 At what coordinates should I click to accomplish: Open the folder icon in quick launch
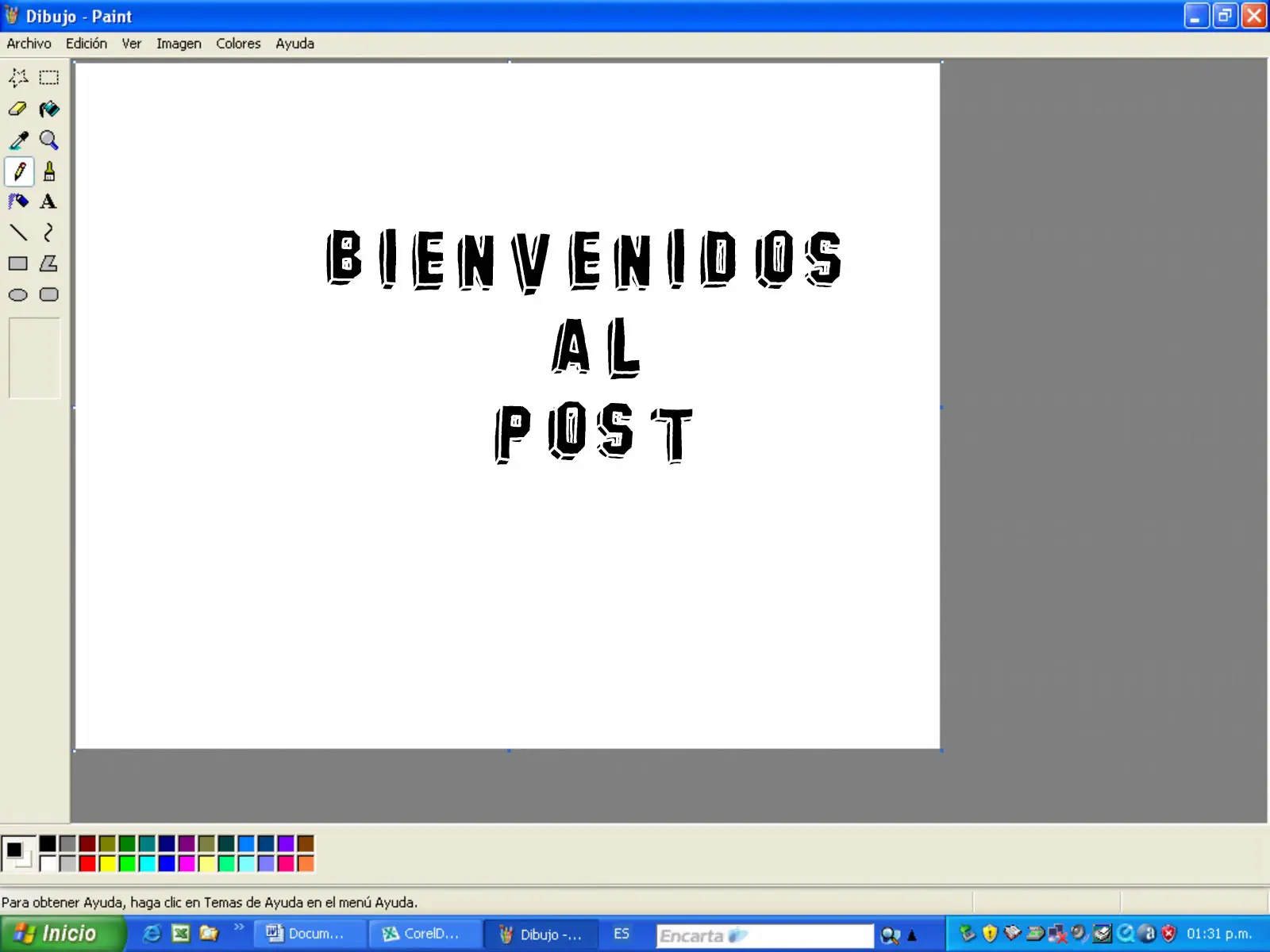point(210,934)
